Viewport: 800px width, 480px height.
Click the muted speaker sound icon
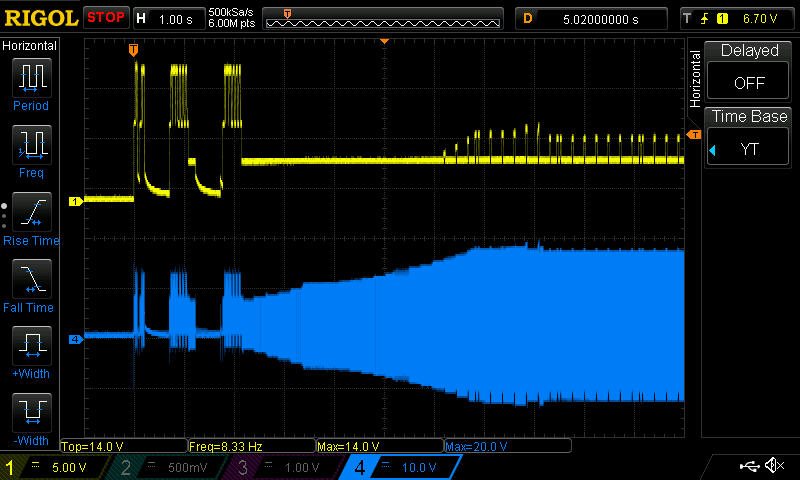click(x=774, y=465)
